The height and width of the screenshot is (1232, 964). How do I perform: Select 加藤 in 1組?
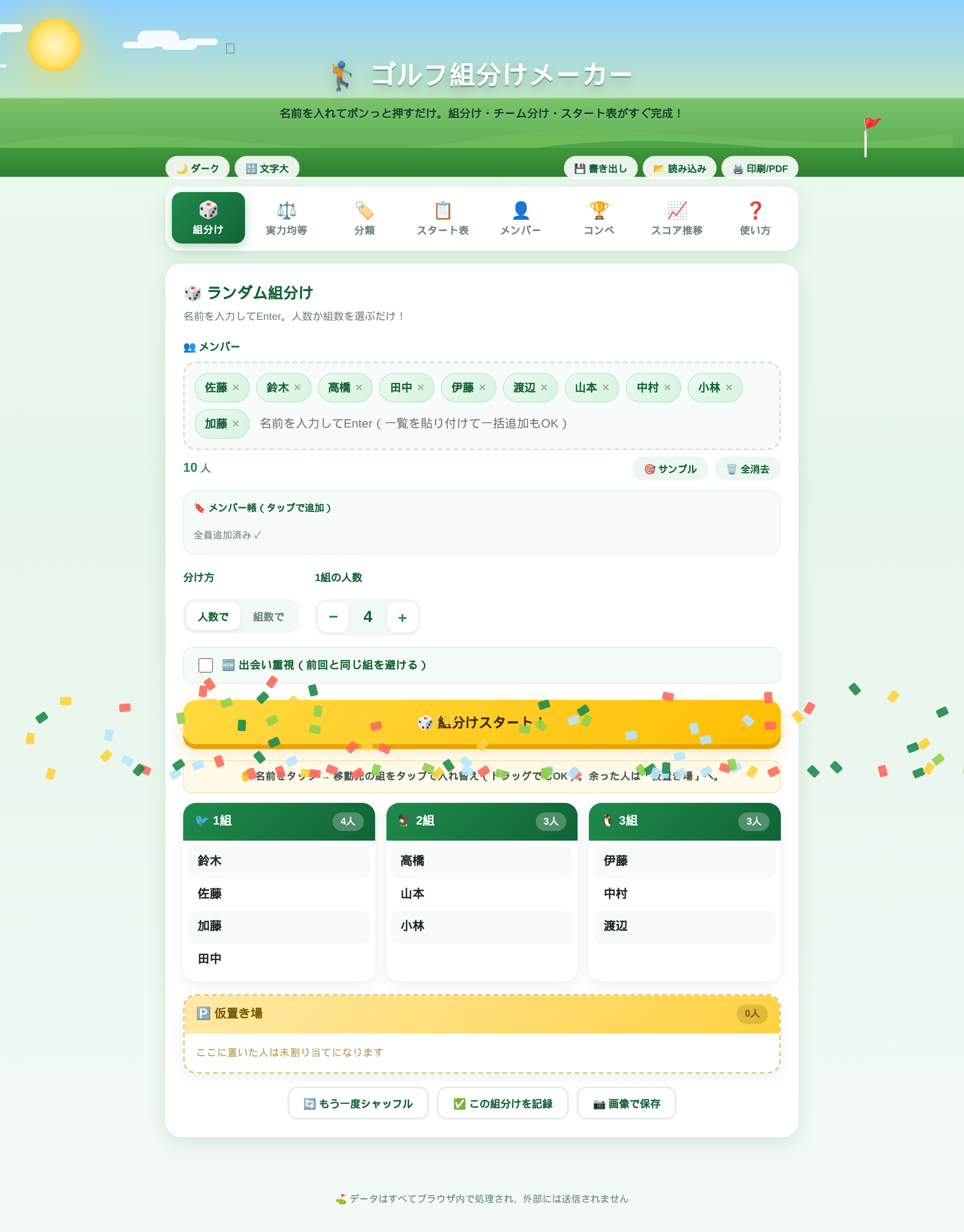click(279, 926)
